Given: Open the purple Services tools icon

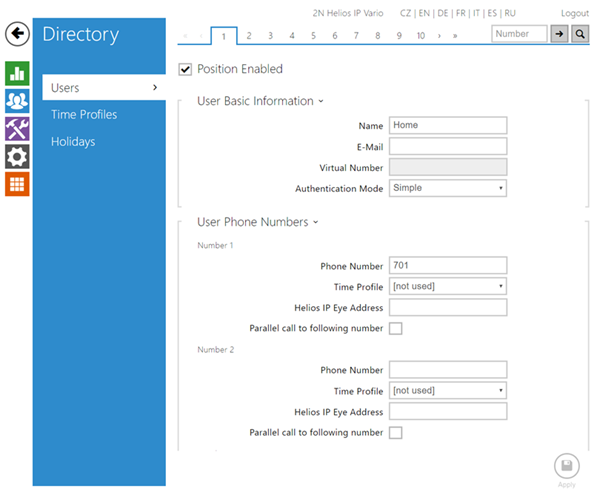Looking at the screenshot, I should pyautogui.click(x=17, y=129).
